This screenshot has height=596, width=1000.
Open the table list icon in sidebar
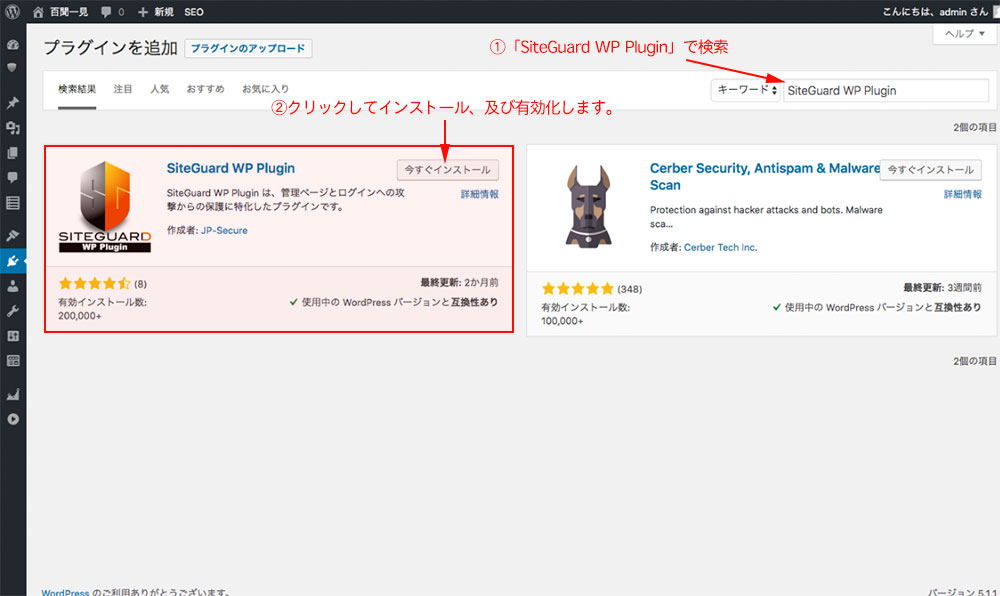pos(12,203)
